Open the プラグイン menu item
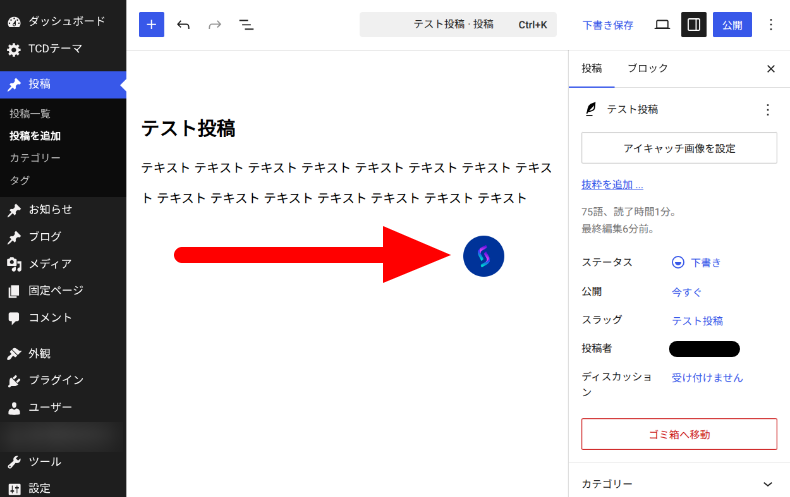Image resolution: width=790 pixels, height=497 pixels. [x=63, y=380]
